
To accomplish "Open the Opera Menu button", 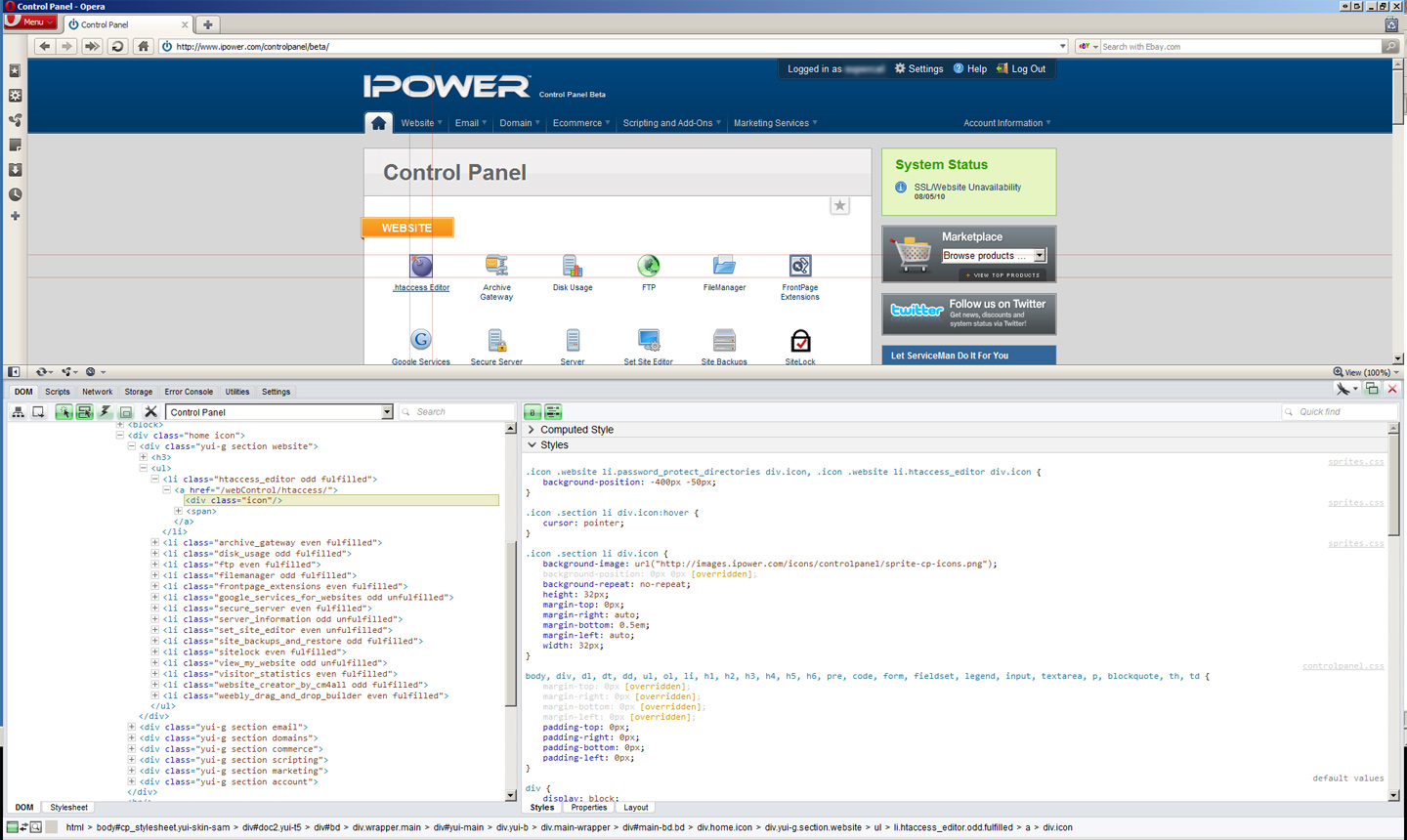I will [x=30, y=21].
